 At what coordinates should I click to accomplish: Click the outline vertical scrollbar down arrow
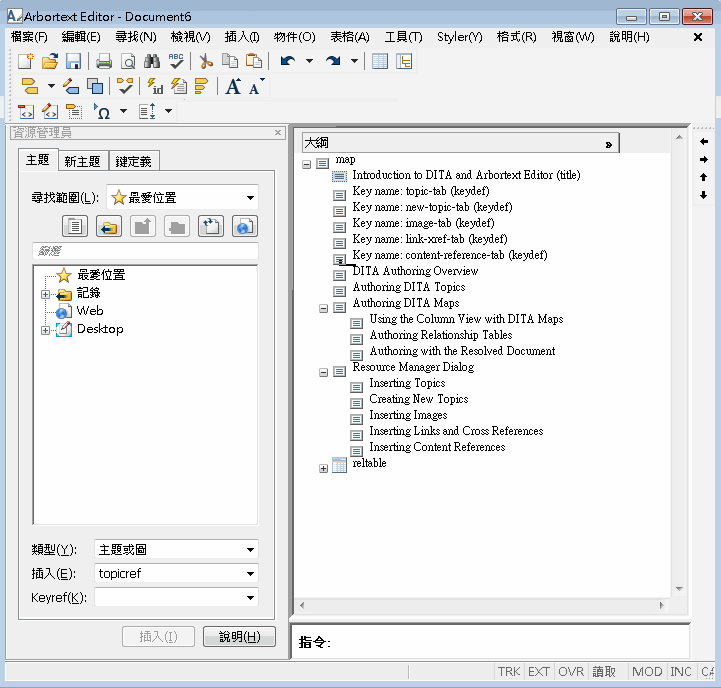679,589
